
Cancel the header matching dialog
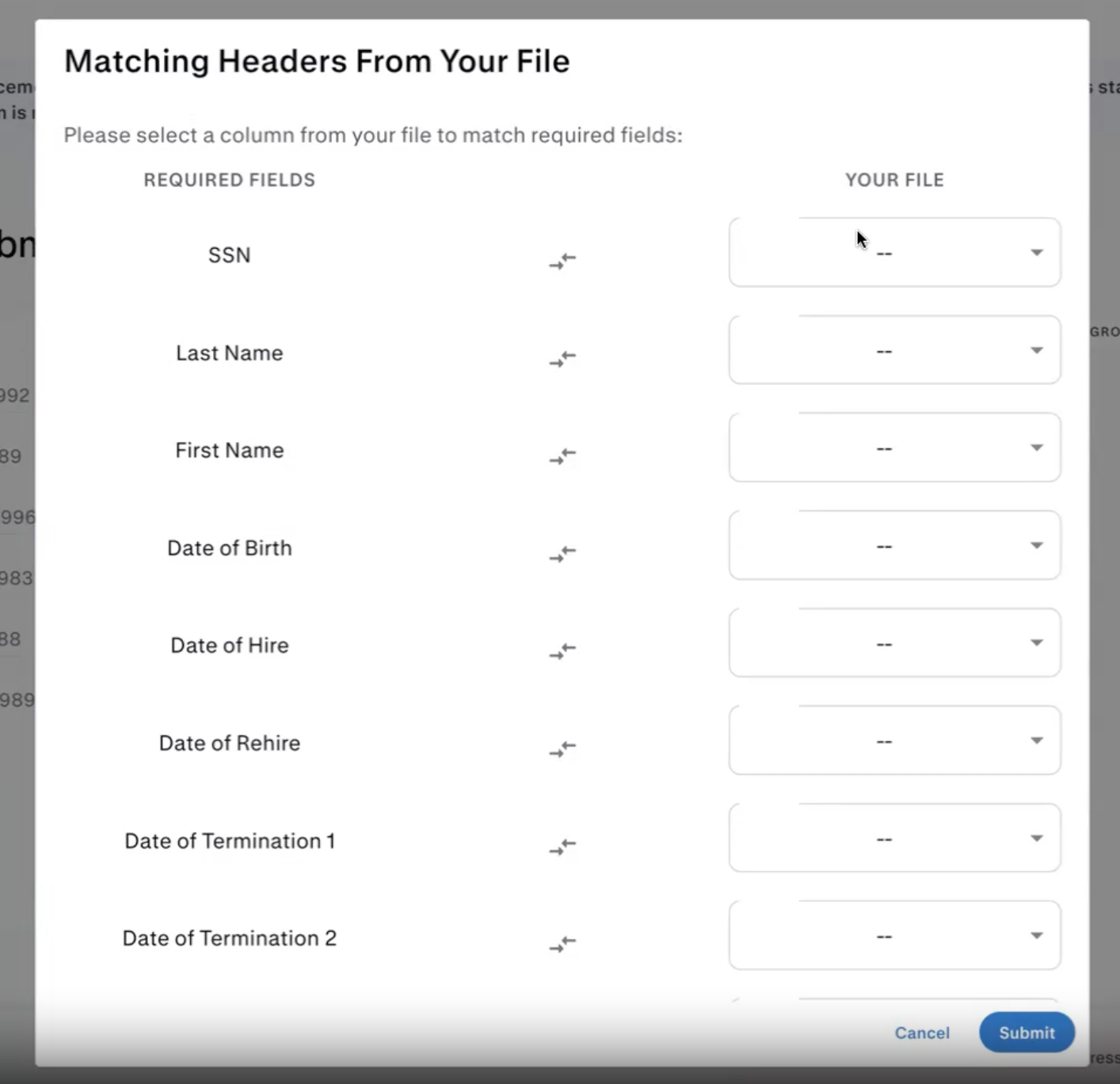922,1032
